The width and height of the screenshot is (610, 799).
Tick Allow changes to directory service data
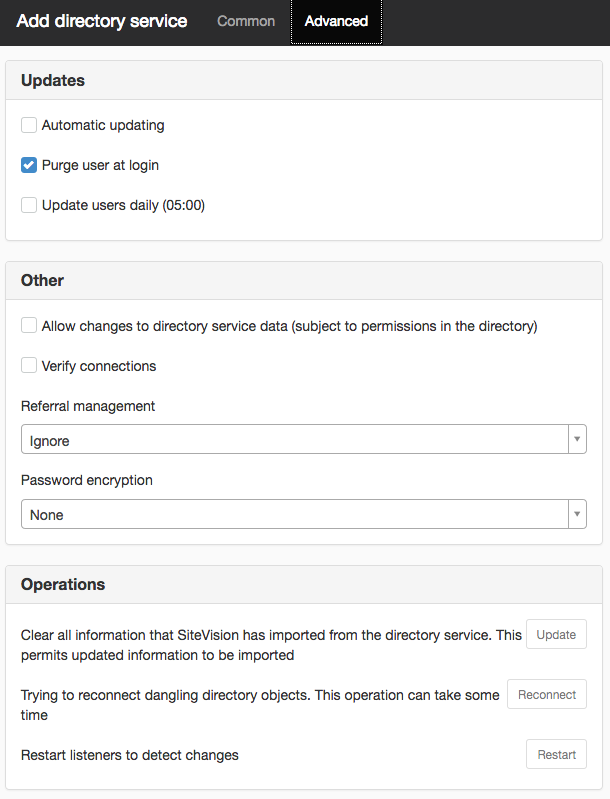tap(29, 325)
